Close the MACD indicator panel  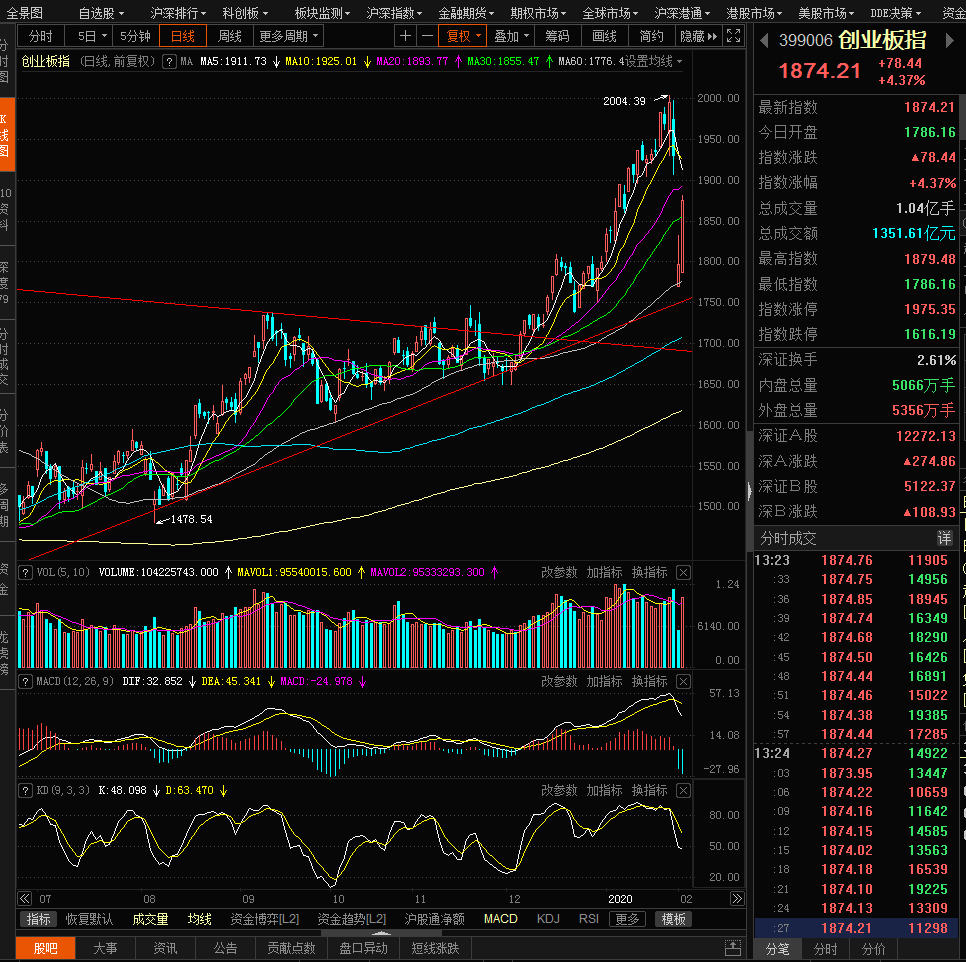683,682
